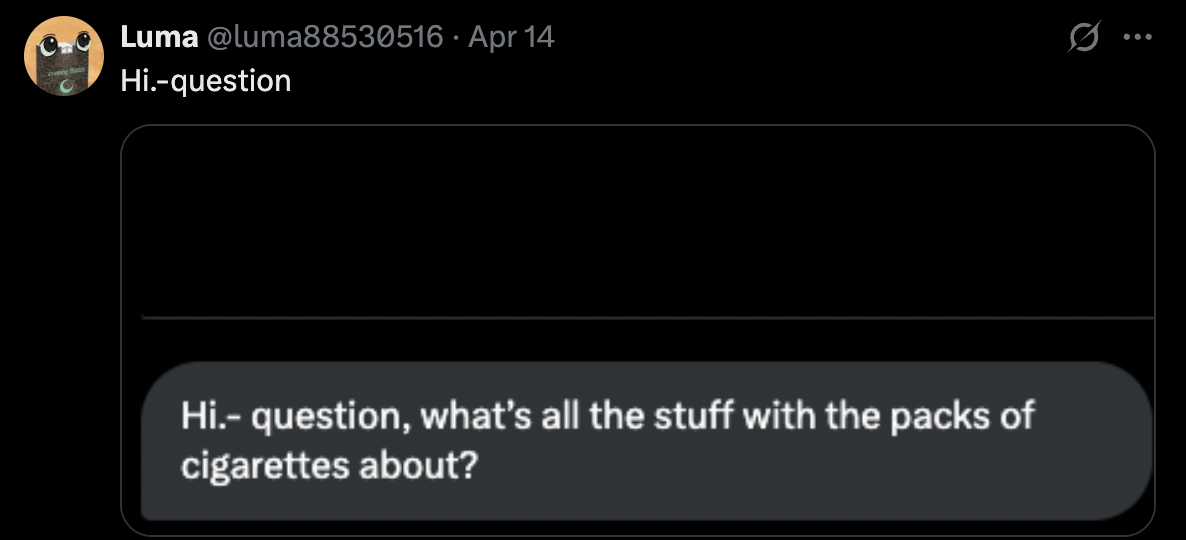1186x540 pixels.
Task: Open the @luma88530516 handle link
Action: pyautogui.click(x=324, y=37)
